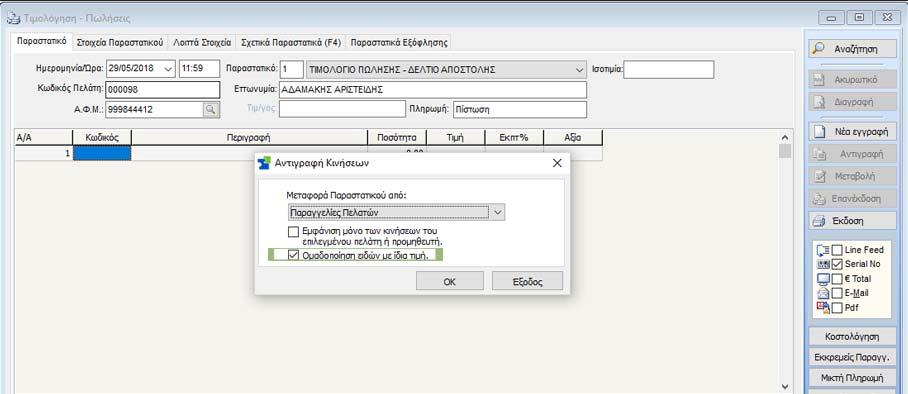The image size is (908, 394).
Task: Click the Παραστατικό number field
Action: click(292, 70)
